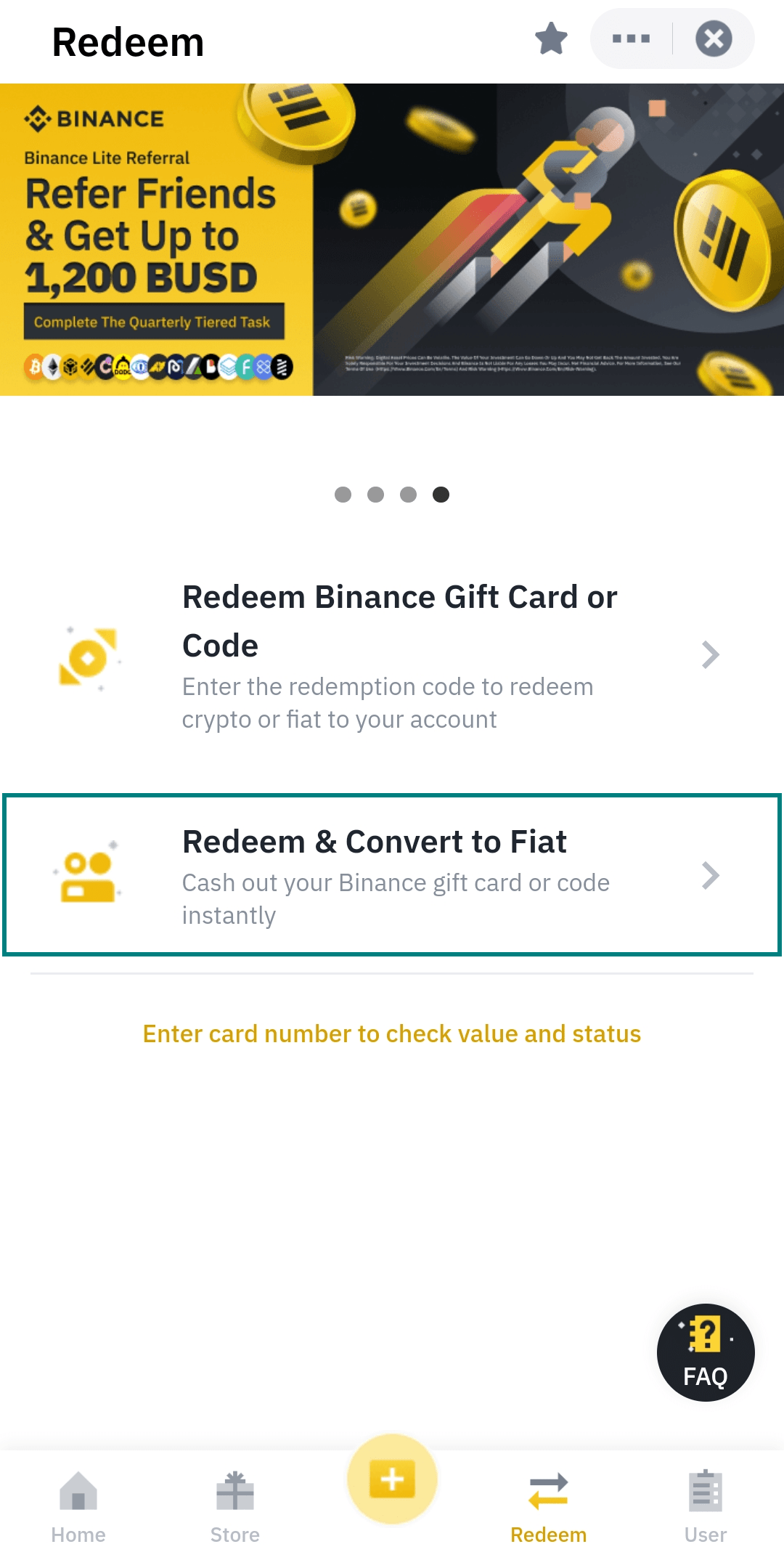Switch to the Store tab
This screenshot has width=784, height=1568.
[235, 1507]
